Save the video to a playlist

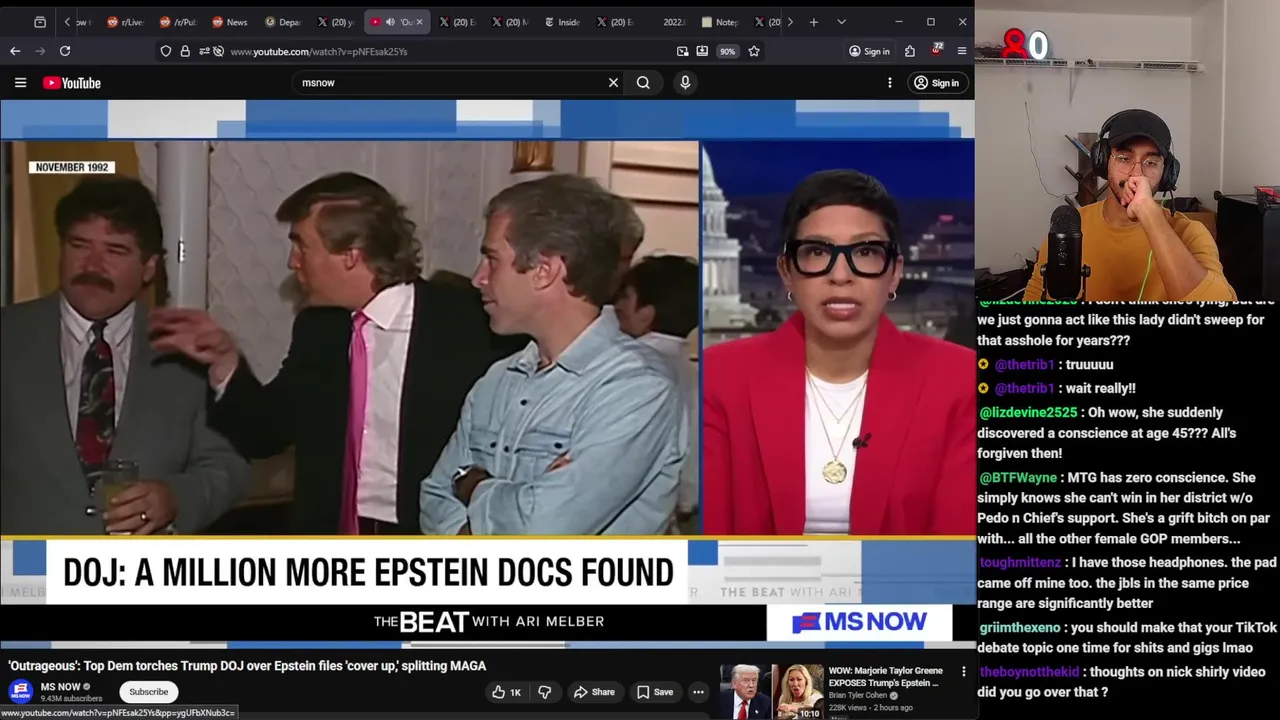pos(655,692)
